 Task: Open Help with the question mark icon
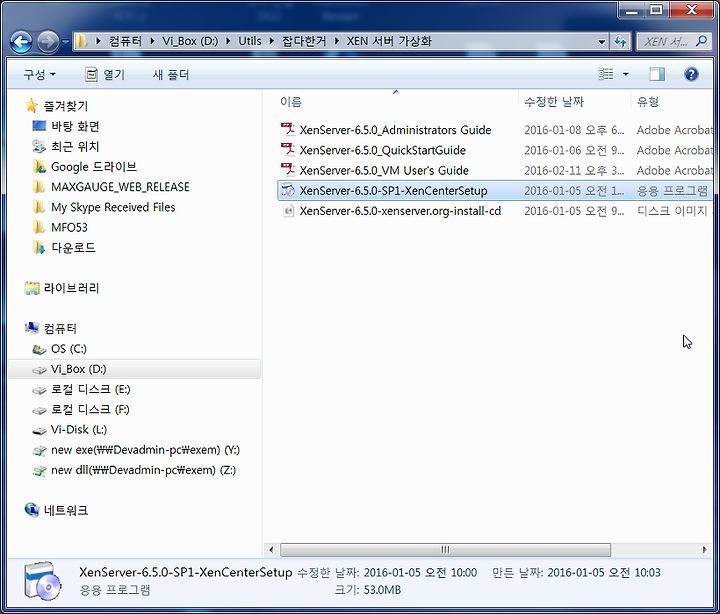pos(691,74)
